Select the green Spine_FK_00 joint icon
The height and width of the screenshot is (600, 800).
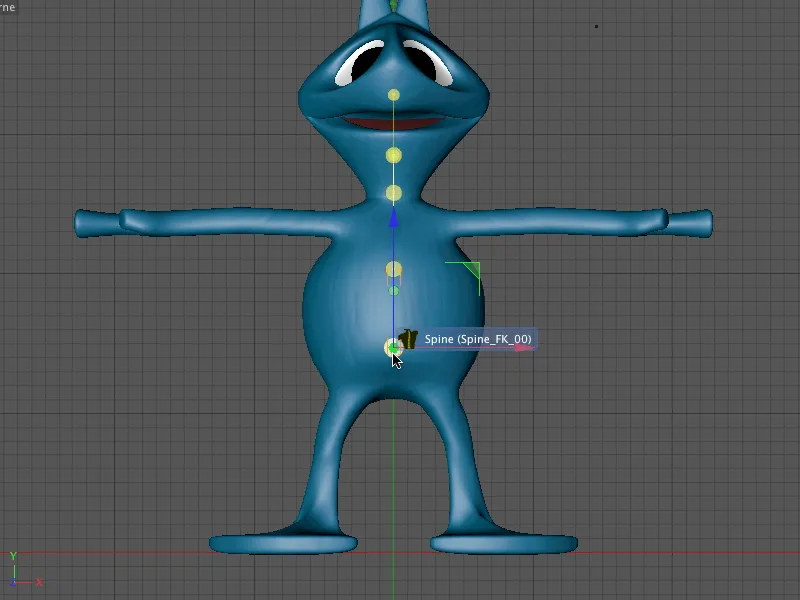[x=394, y=348]
